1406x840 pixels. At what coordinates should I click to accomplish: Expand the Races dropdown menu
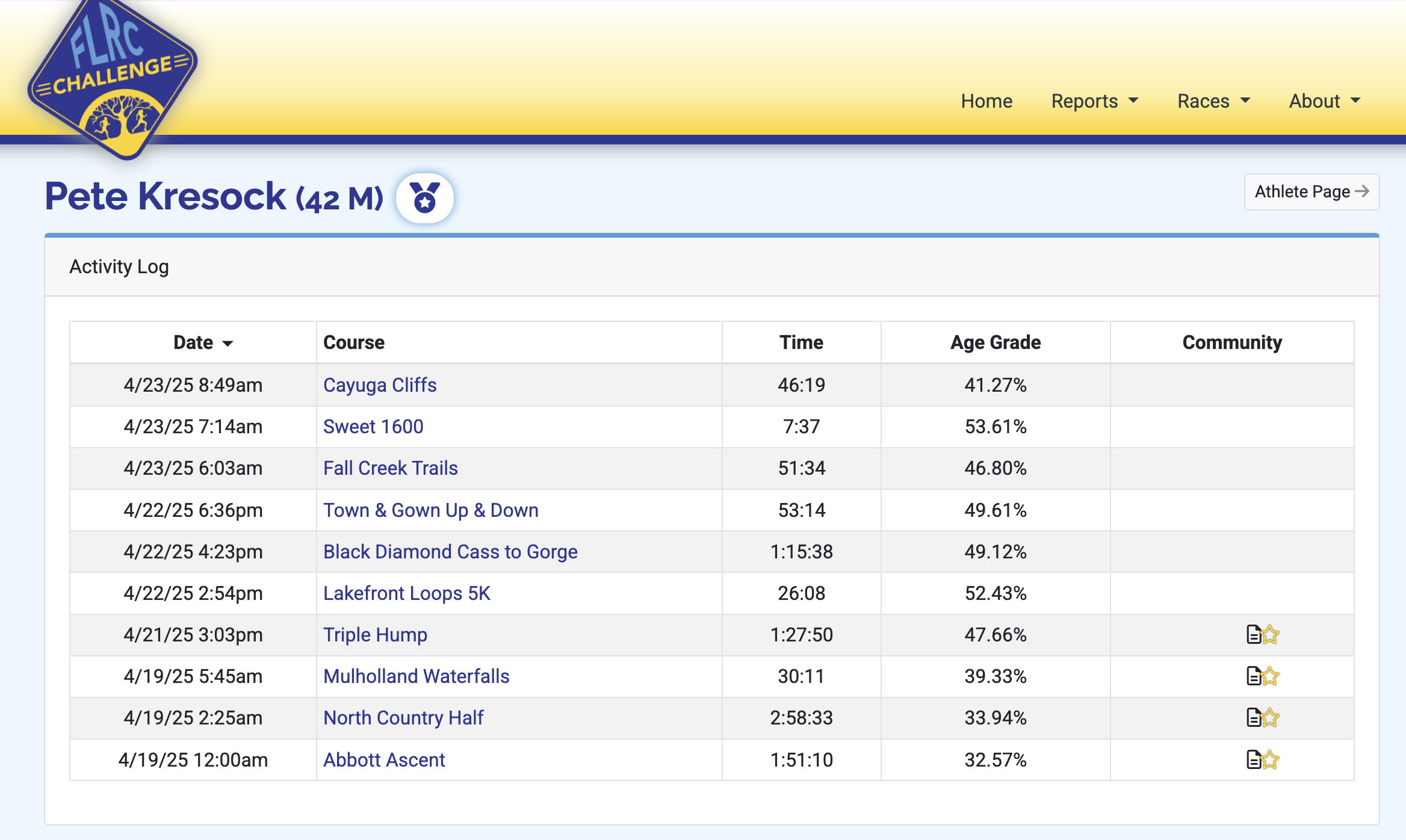(1214, 101)
